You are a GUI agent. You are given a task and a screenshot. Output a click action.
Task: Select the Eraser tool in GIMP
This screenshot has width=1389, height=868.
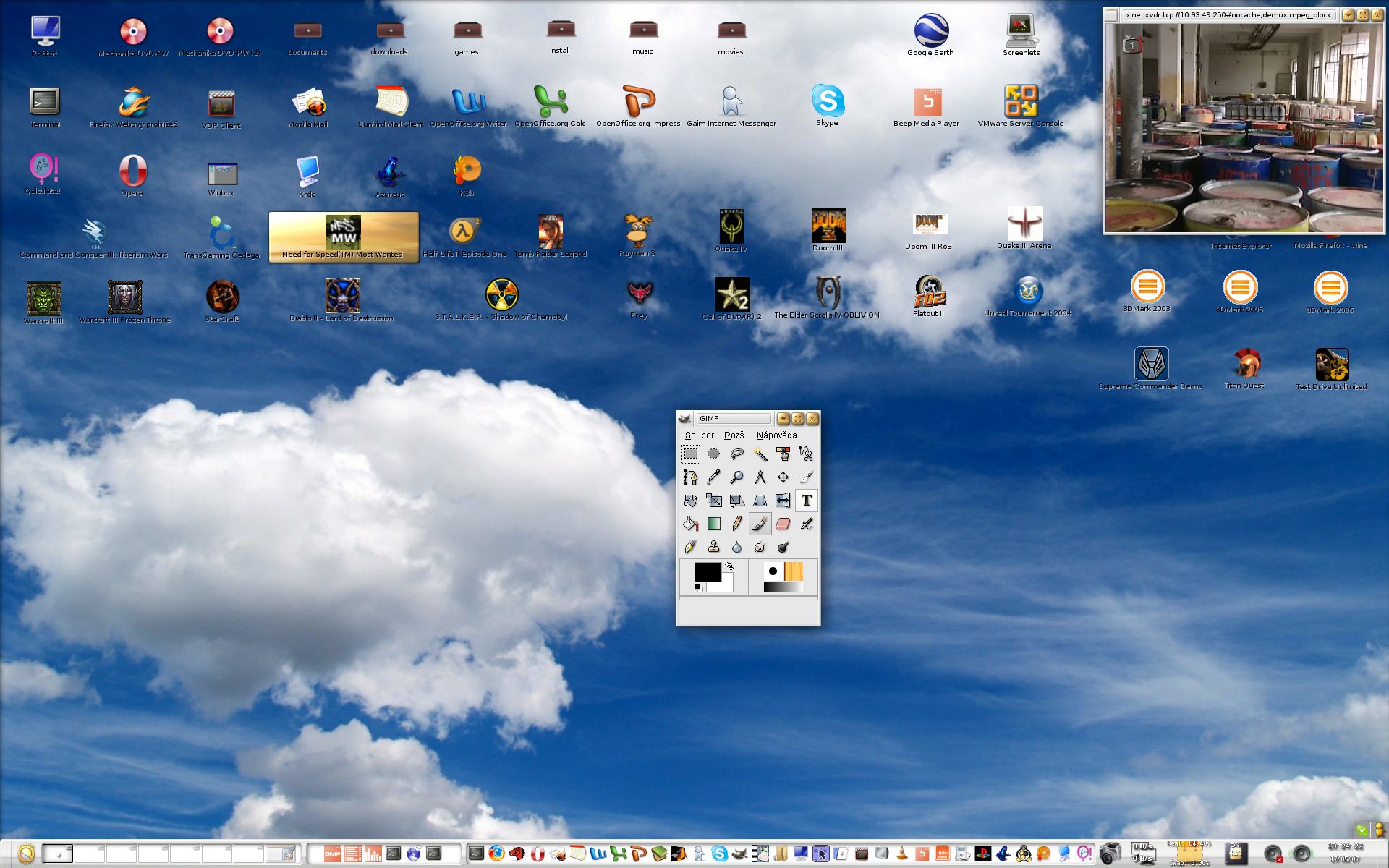coord(783,524)
